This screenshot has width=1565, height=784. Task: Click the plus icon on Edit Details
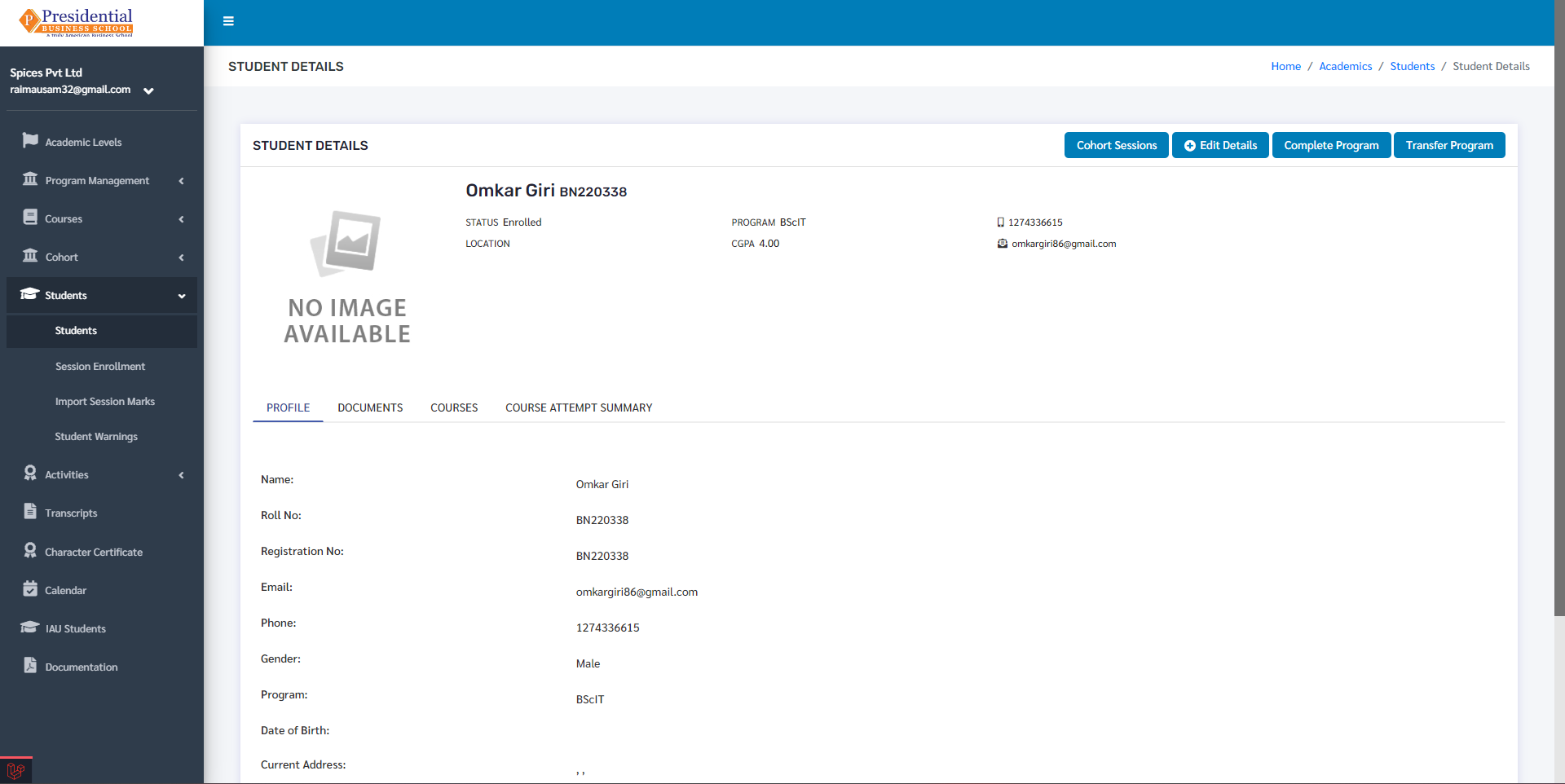[1190, 146]
